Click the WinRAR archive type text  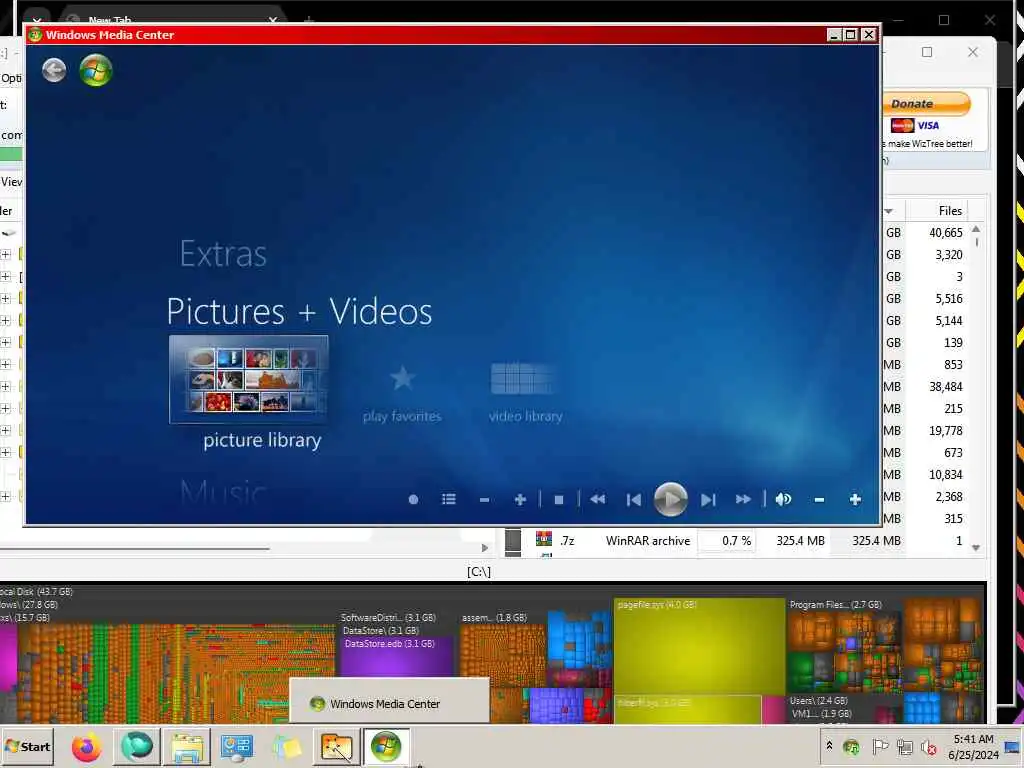coord(647,541)
